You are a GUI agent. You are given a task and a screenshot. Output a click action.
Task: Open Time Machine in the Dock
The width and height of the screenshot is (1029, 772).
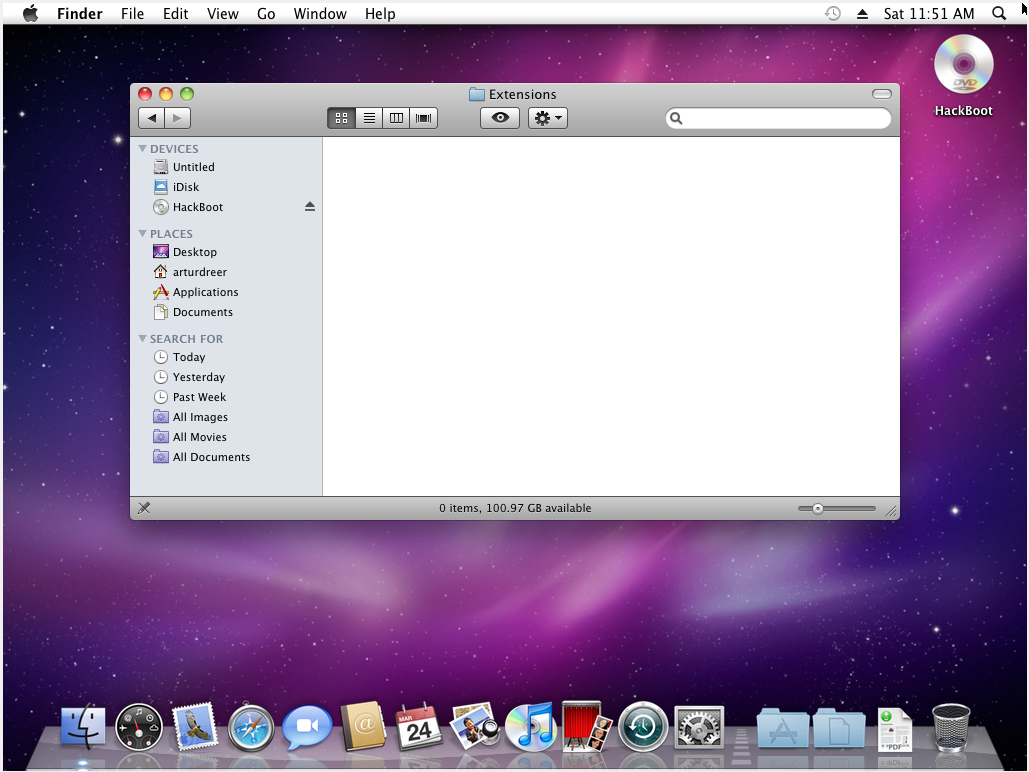pos(642,727)
